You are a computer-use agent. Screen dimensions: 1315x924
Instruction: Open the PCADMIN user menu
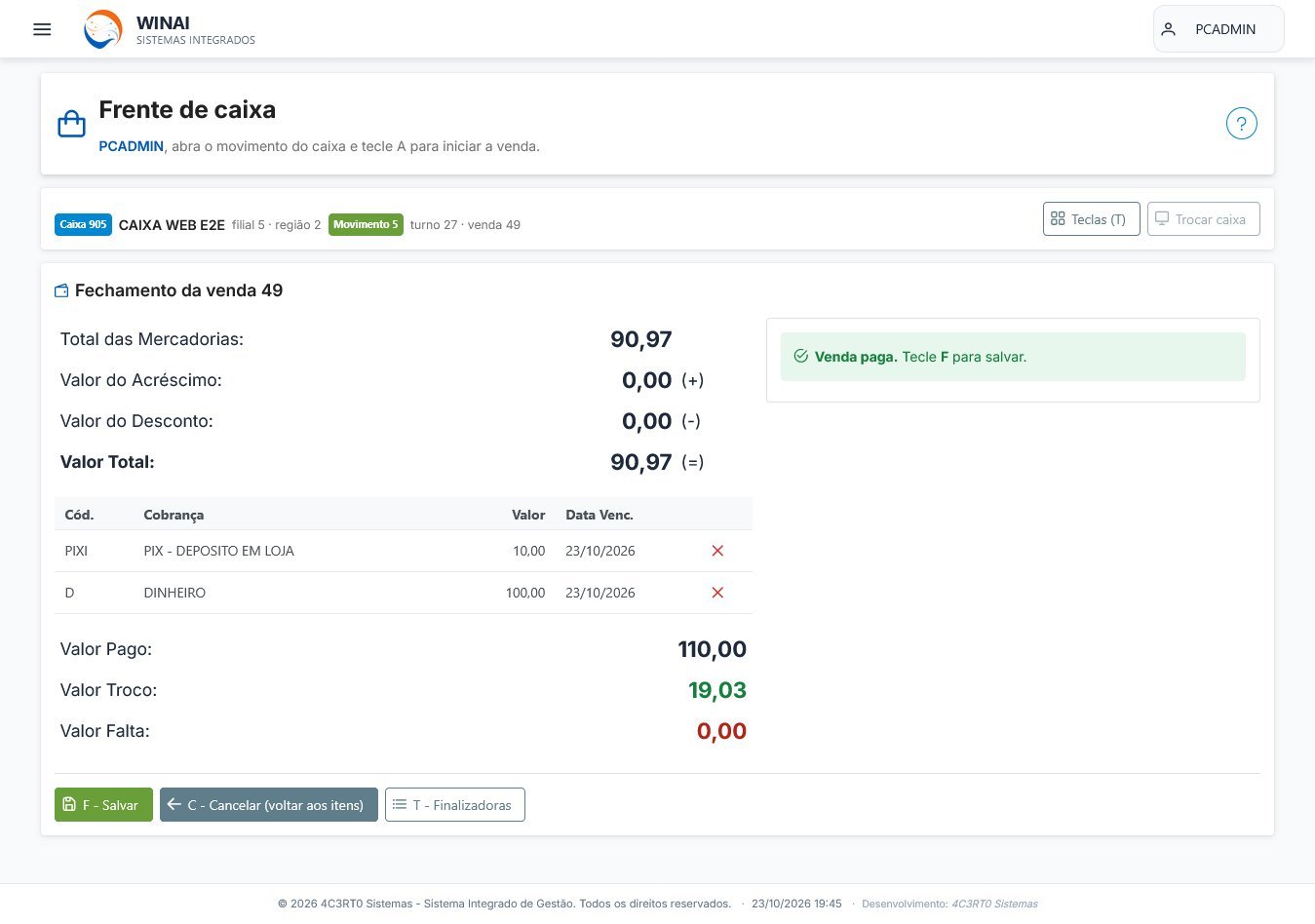1218,29
